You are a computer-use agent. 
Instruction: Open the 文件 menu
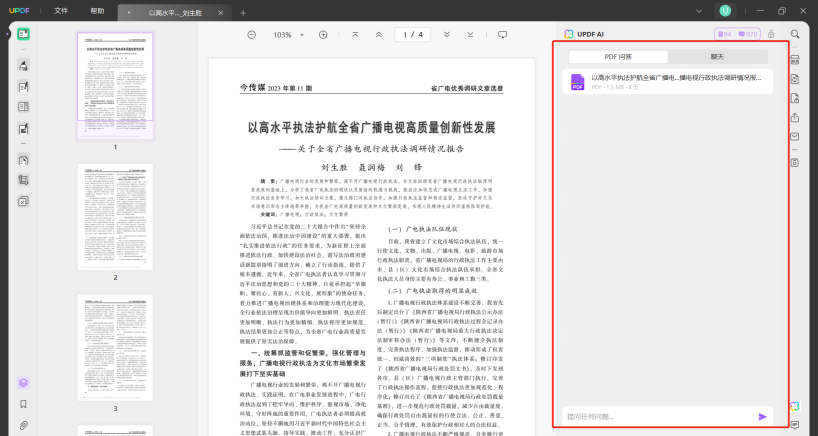[x=61, y=11]
